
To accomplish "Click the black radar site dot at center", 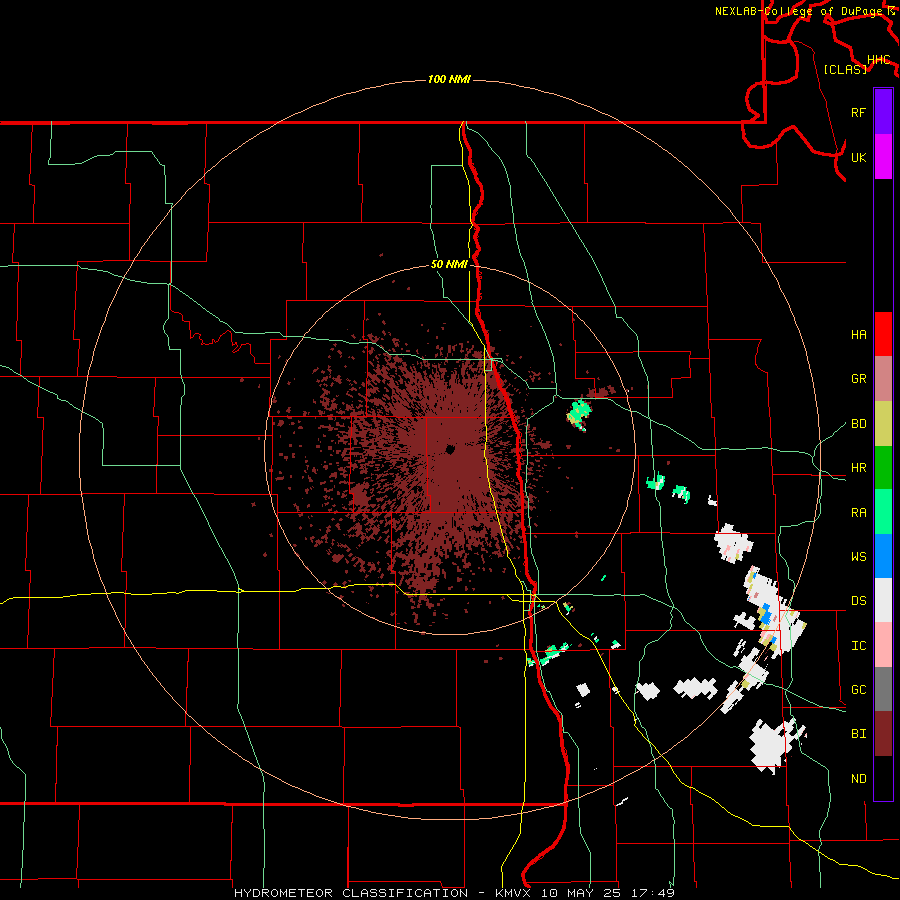I will coord(450,449).
